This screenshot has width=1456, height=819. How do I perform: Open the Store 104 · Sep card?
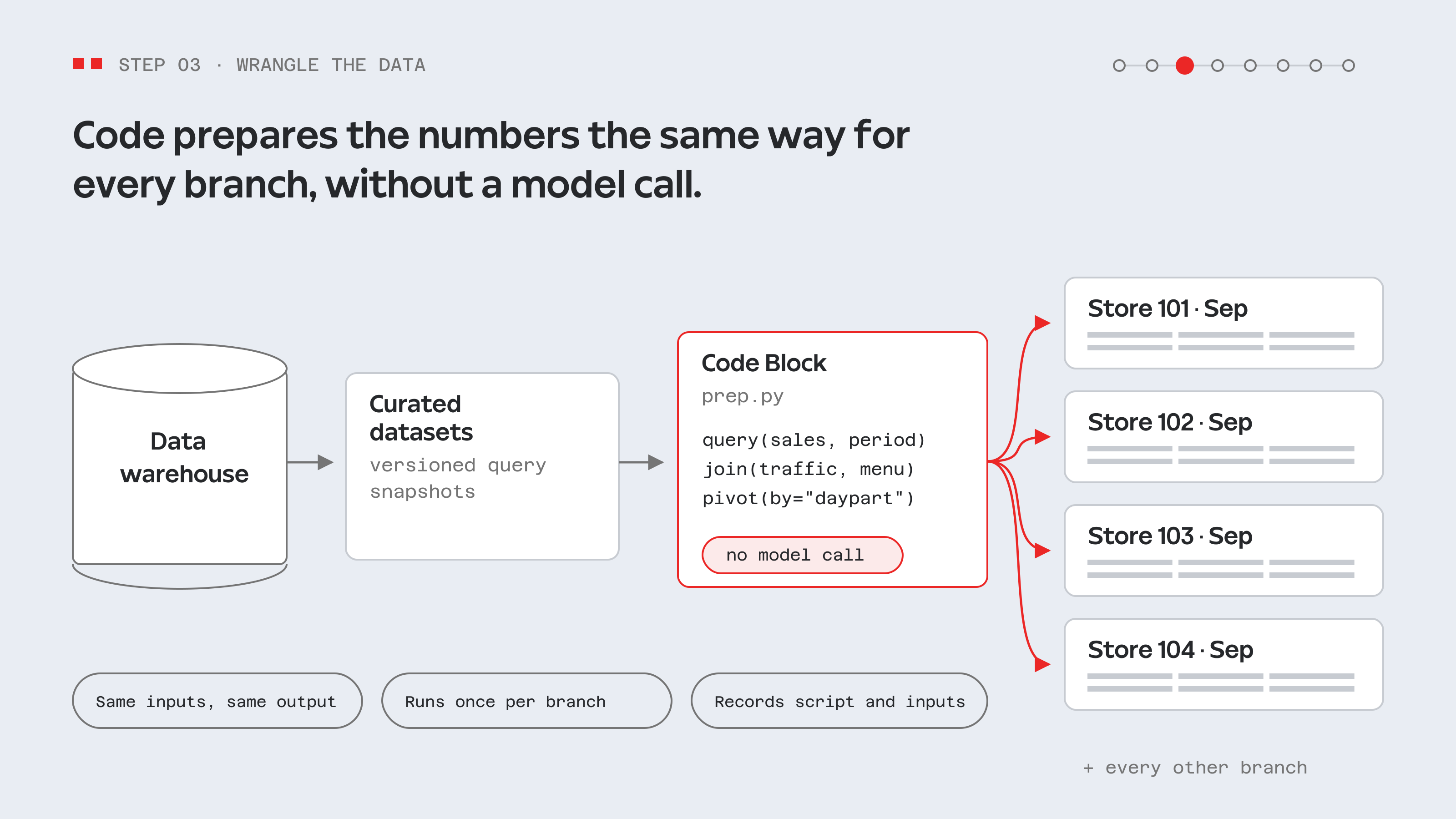click(x=1223, y=664)
